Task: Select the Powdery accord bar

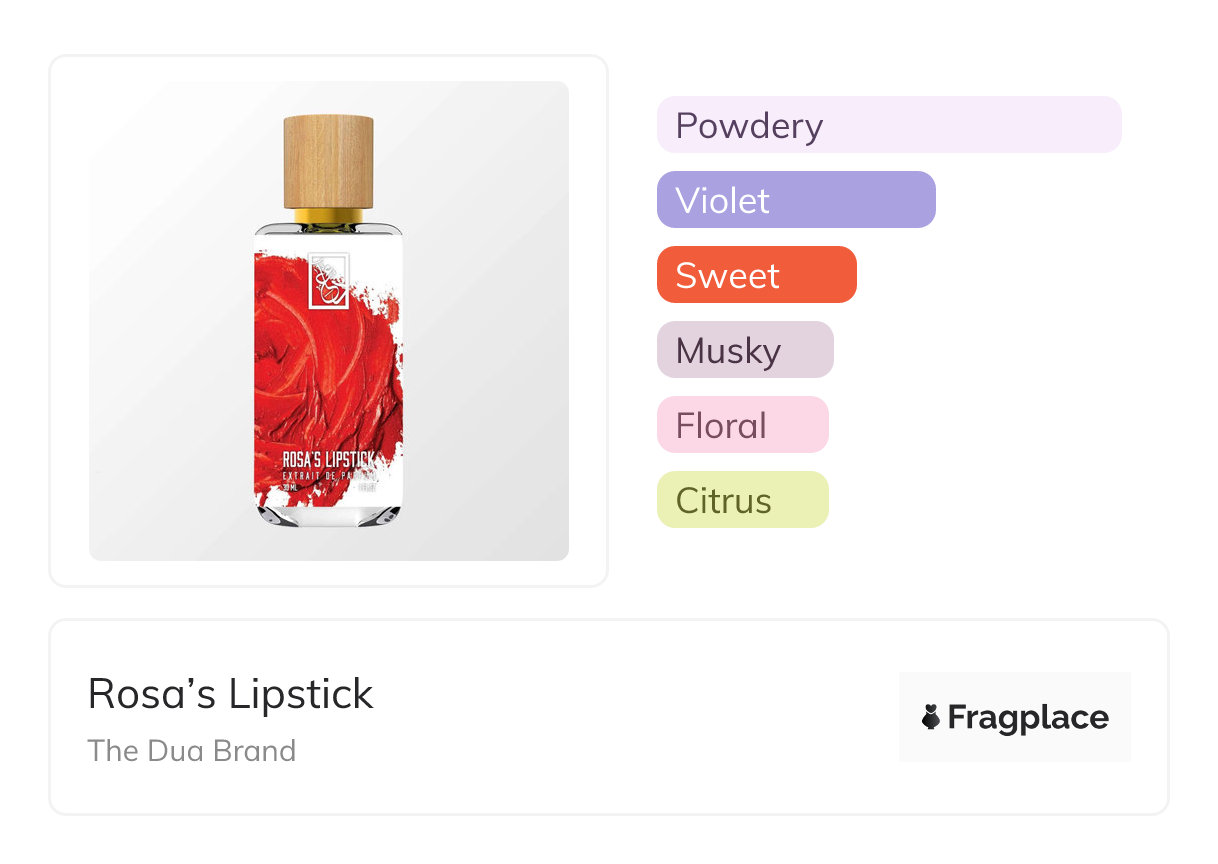Action: coord(888,125)
